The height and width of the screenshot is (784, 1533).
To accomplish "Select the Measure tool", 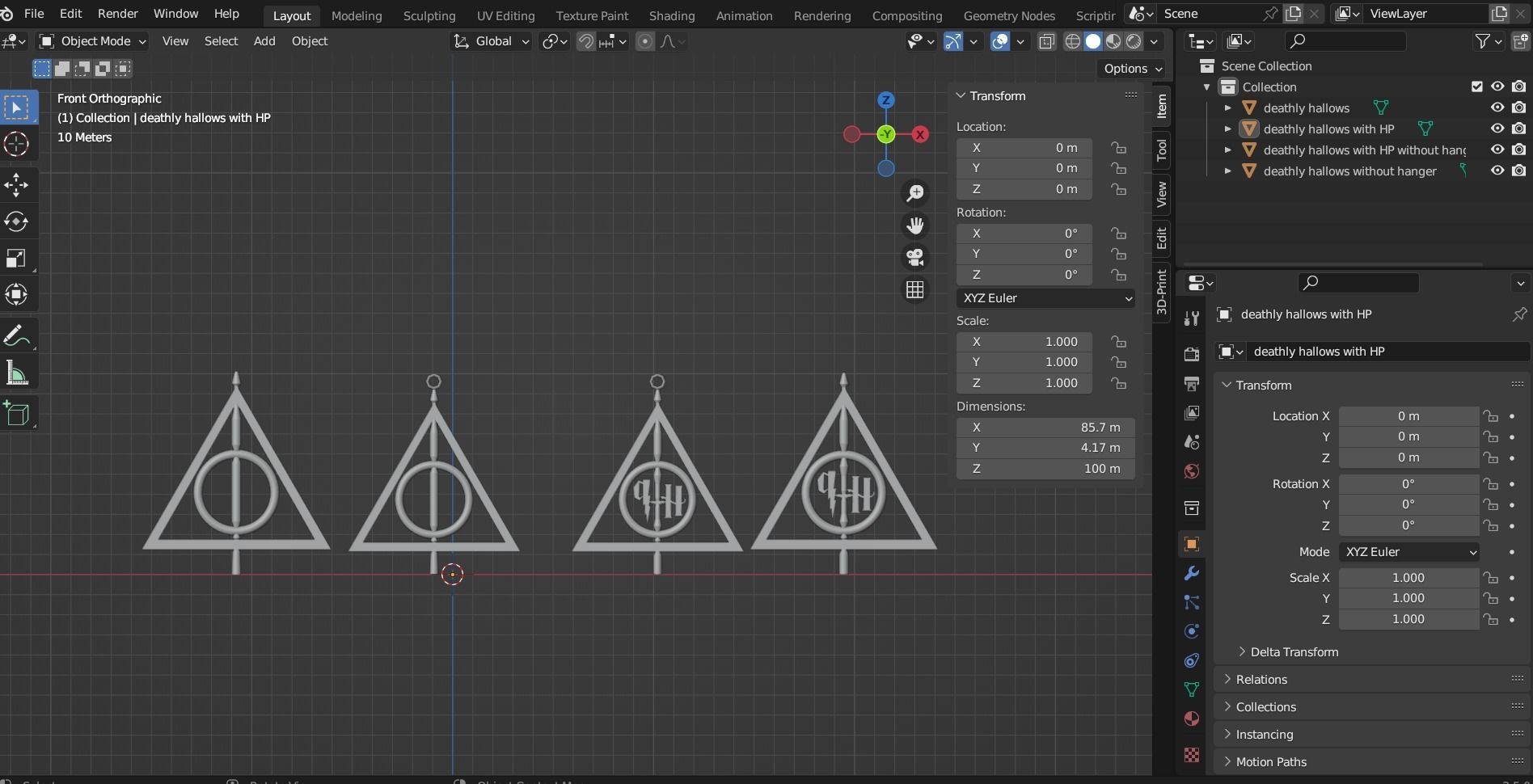I will coord(16,373).
